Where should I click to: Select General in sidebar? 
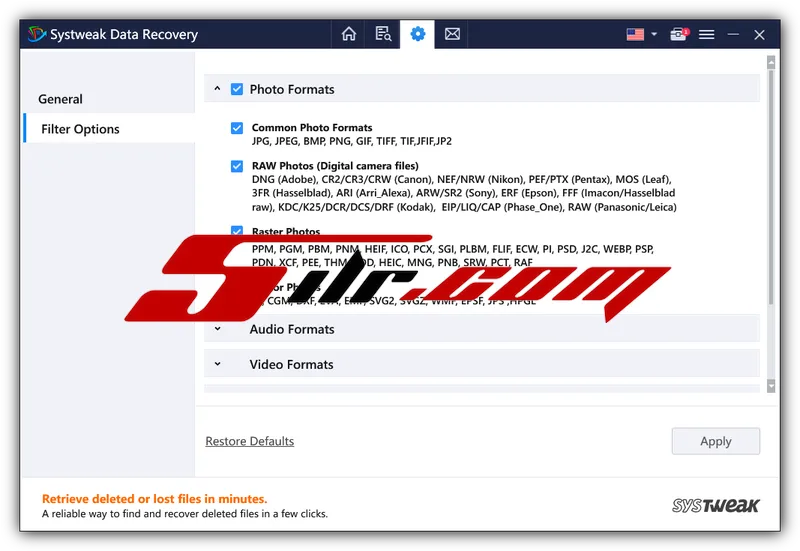pyautogui.click(x=60, y=99)
